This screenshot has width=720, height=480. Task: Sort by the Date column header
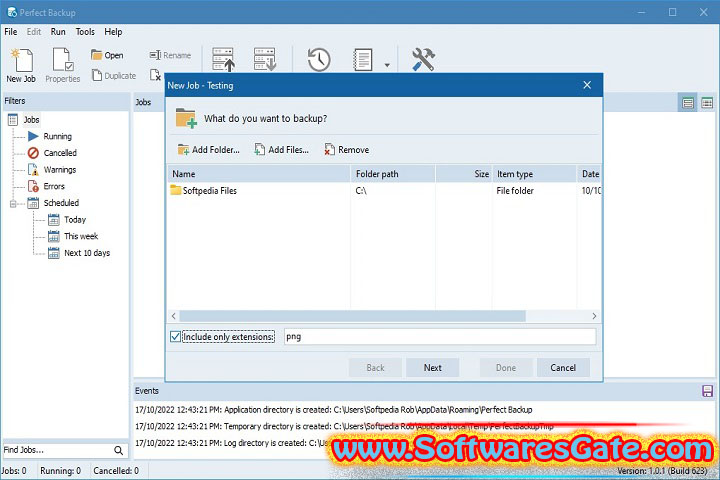589,174
